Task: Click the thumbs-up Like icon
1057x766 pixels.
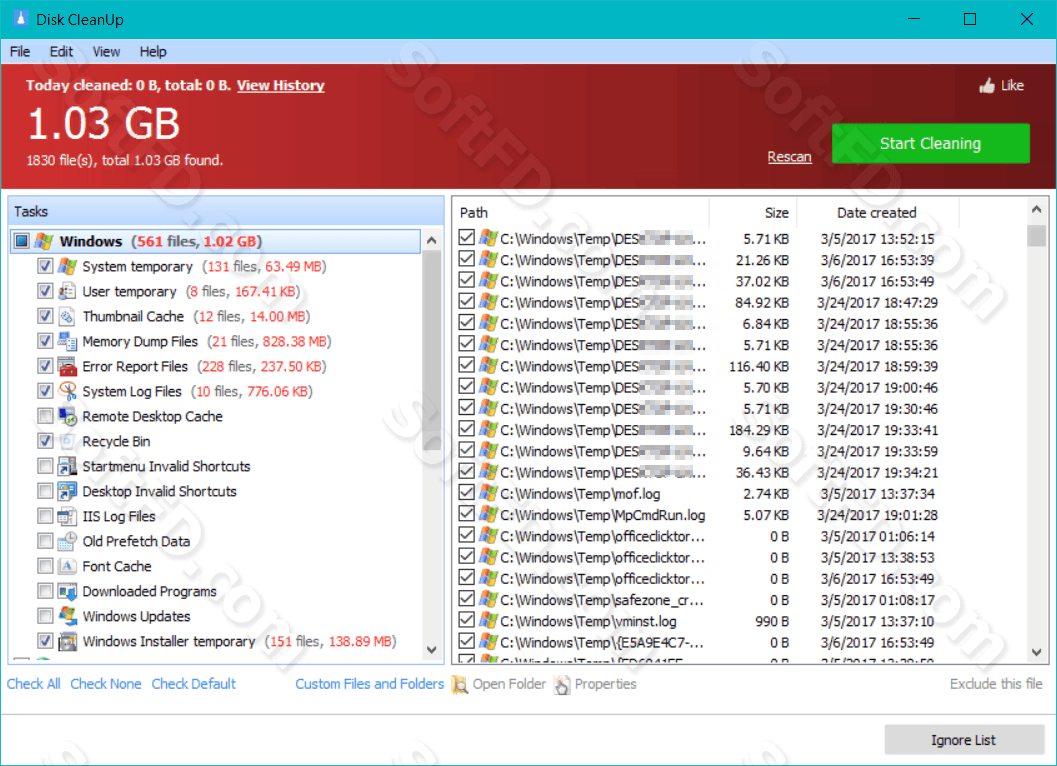Action: (x=987, y=86)
